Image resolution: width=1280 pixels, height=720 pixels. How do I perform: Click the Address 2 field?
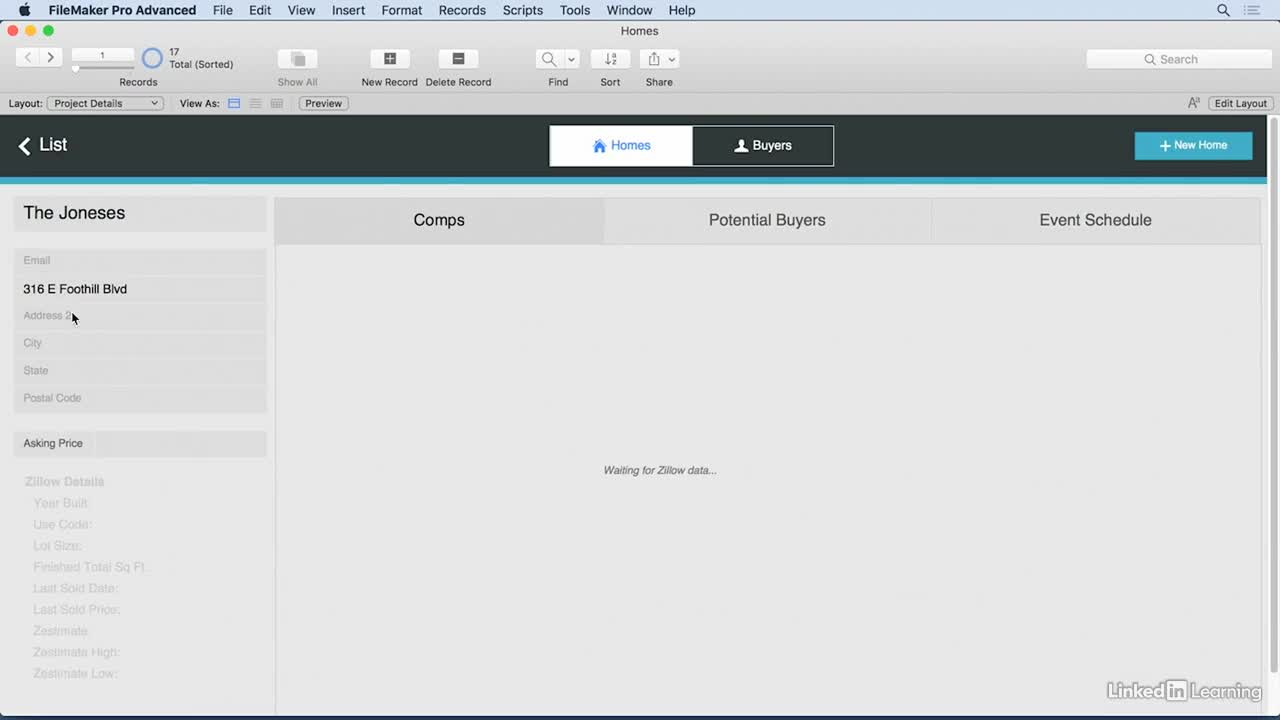click(140, 316)
